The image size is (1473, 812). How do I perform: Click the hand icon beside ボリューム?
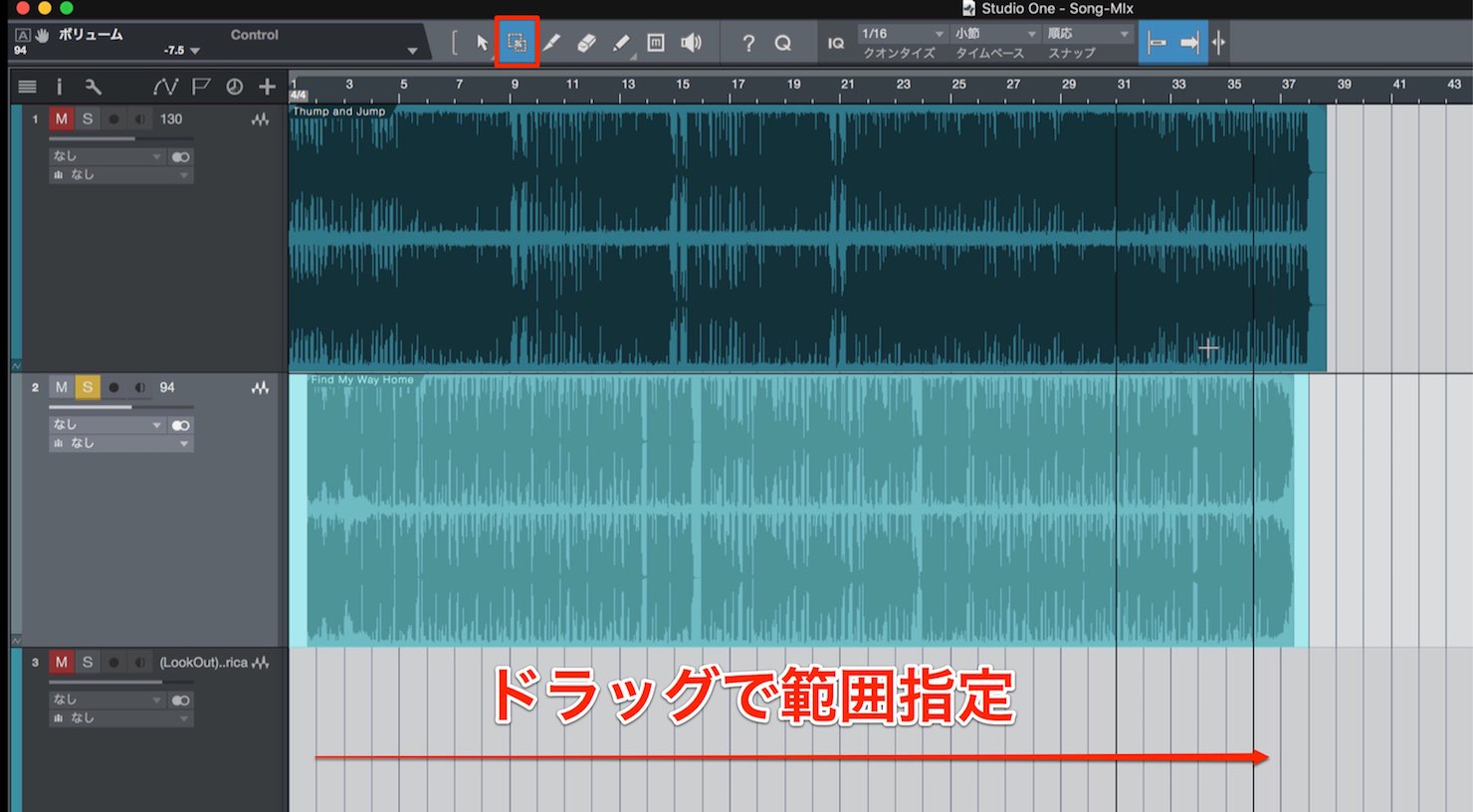[43, 35]
